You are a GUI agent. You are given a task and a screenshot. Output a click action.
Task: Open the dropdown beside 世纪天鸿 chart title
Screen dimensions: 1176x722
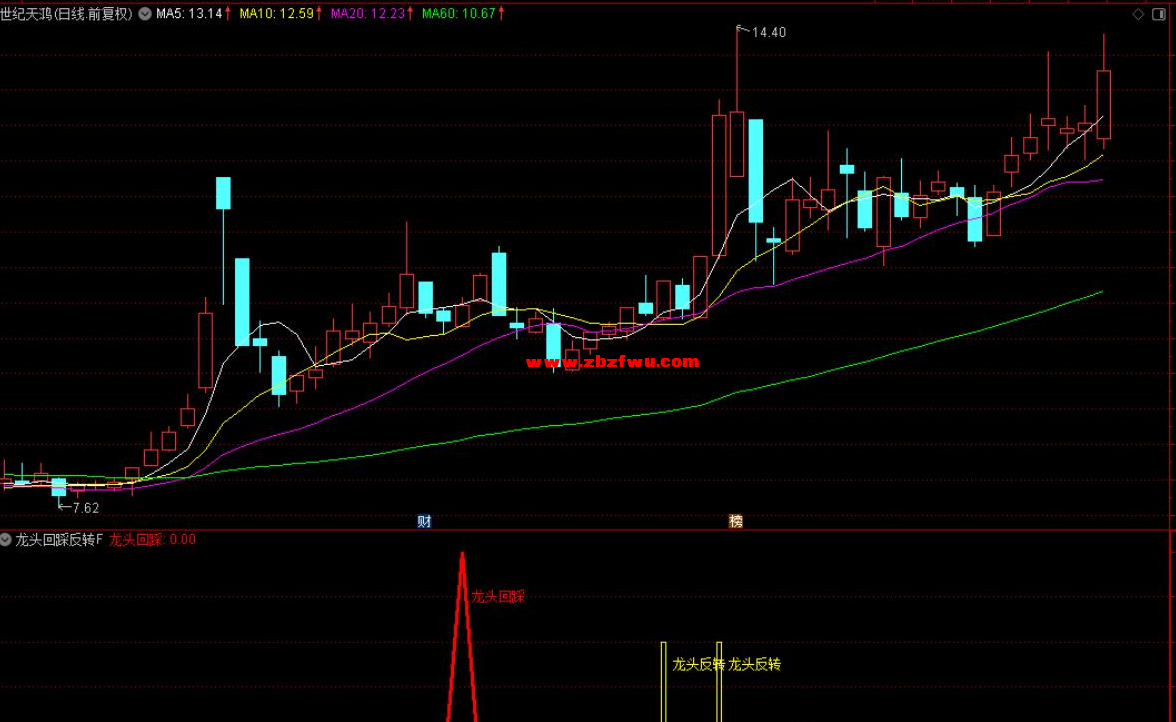(145, 14)
